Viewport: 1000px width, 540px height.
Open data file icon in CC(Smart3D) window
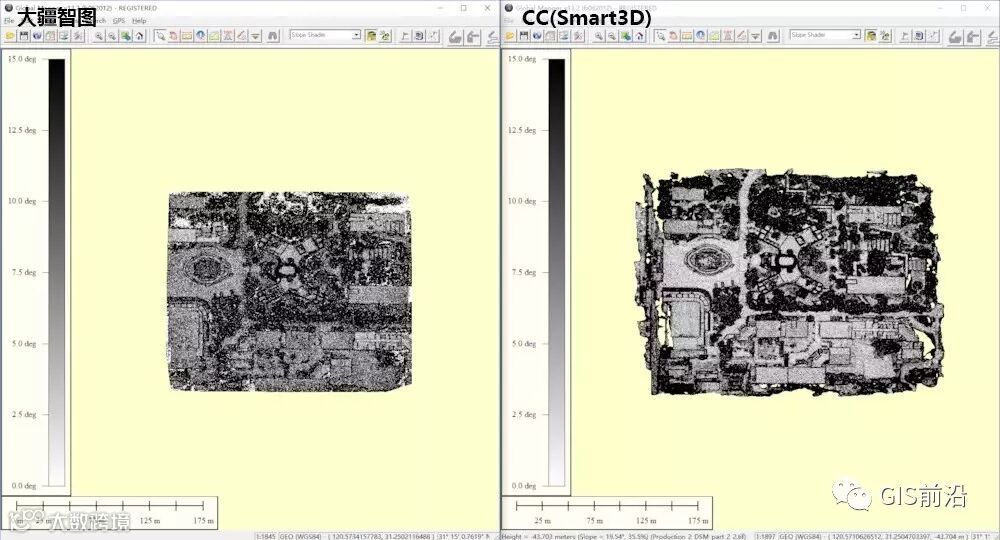click(510, 36)
